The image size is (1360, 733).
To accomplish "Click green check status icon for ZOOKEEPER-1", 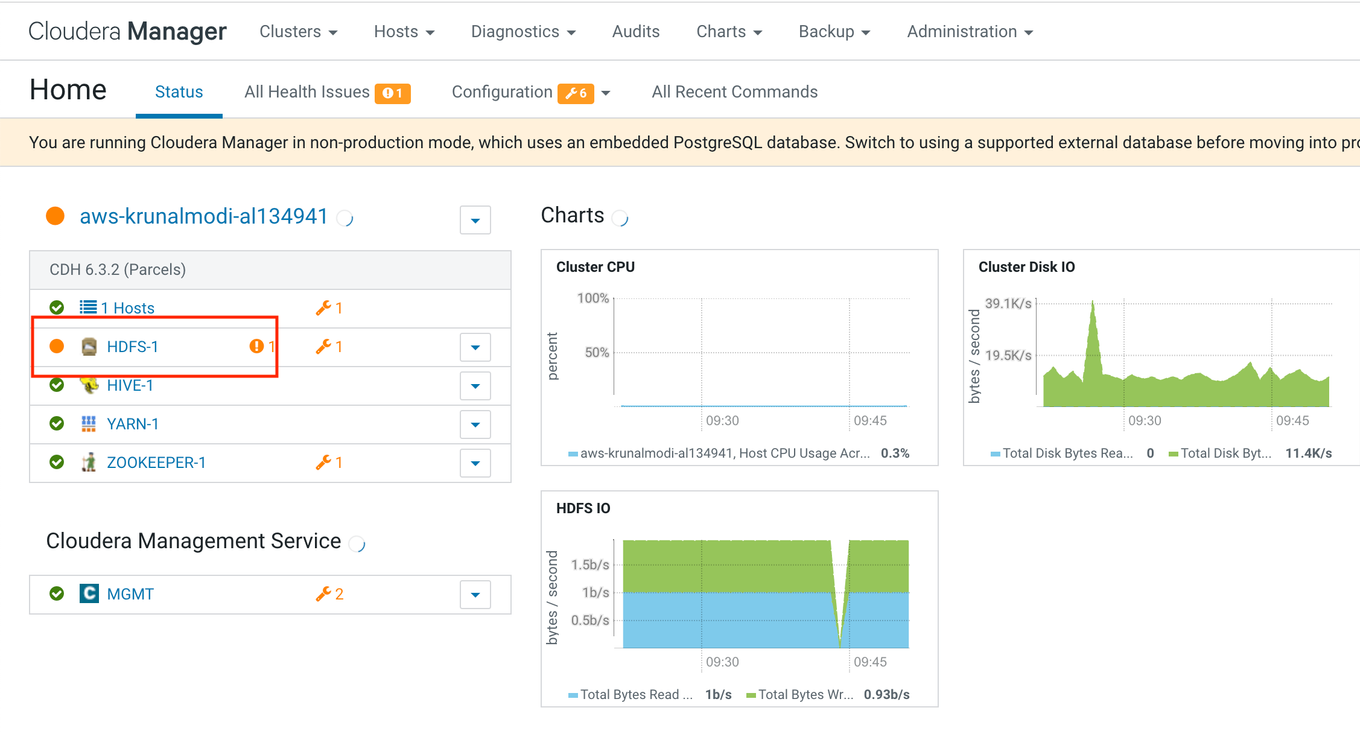I will pos(57,462).
